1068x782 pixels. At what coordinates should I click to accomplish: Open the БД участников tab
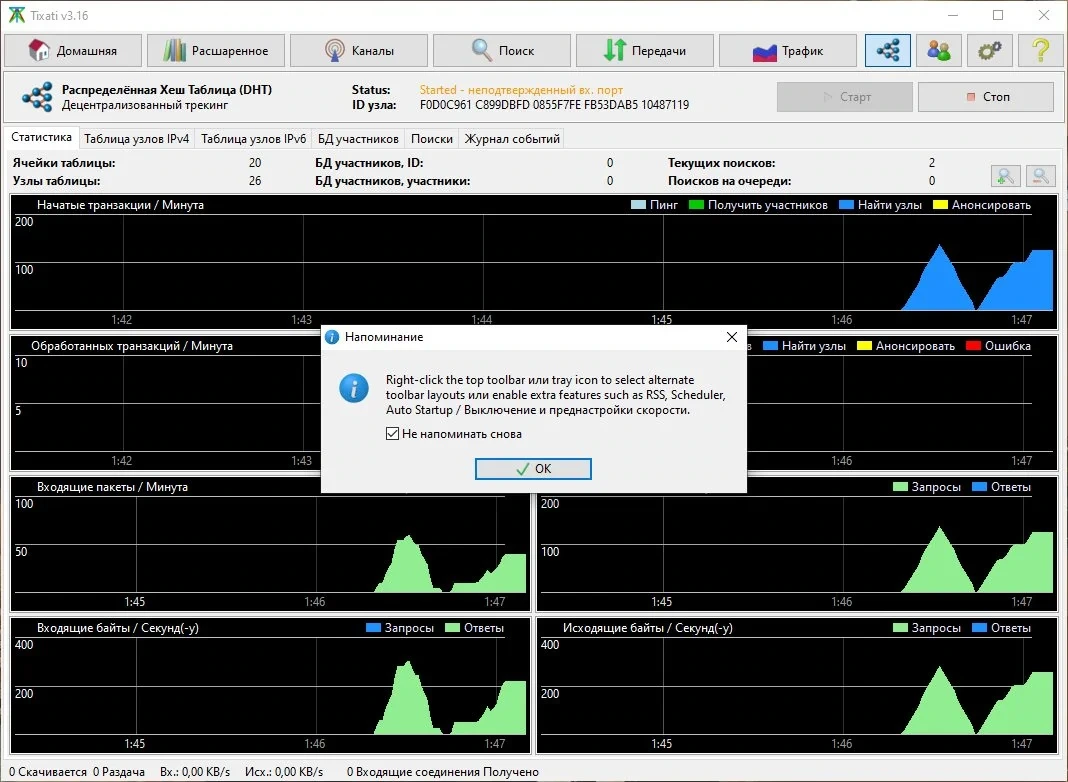tap(358, 139)
